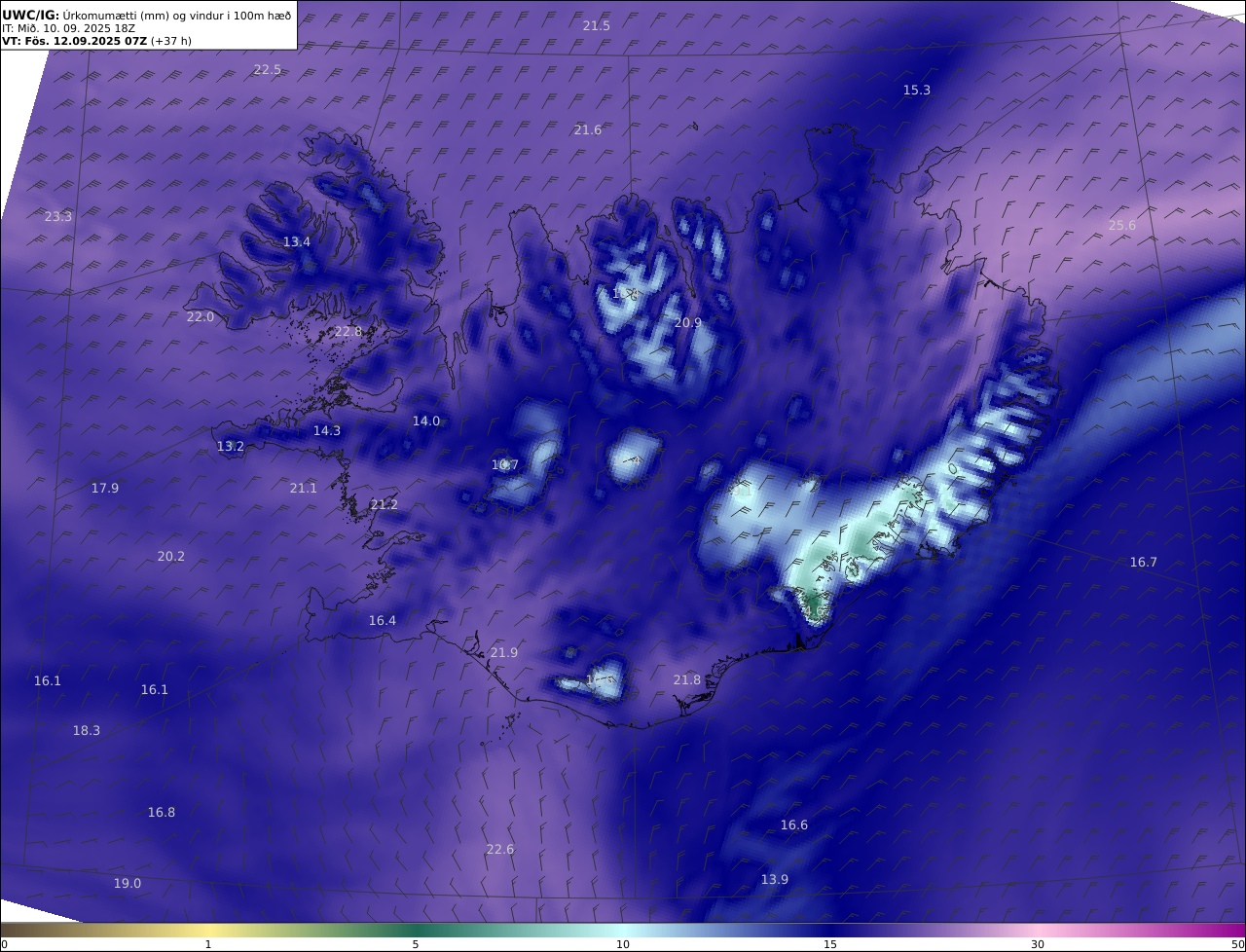Click the map value 21.2
1246x952 pixels.
385,503
